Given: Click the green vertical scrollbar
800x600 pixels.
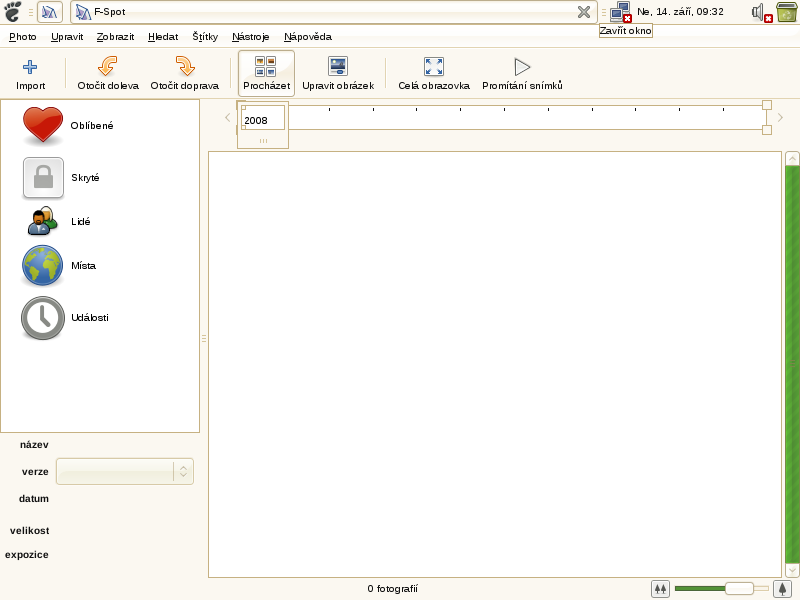Looking at the screenshot, I should [792, 363].
